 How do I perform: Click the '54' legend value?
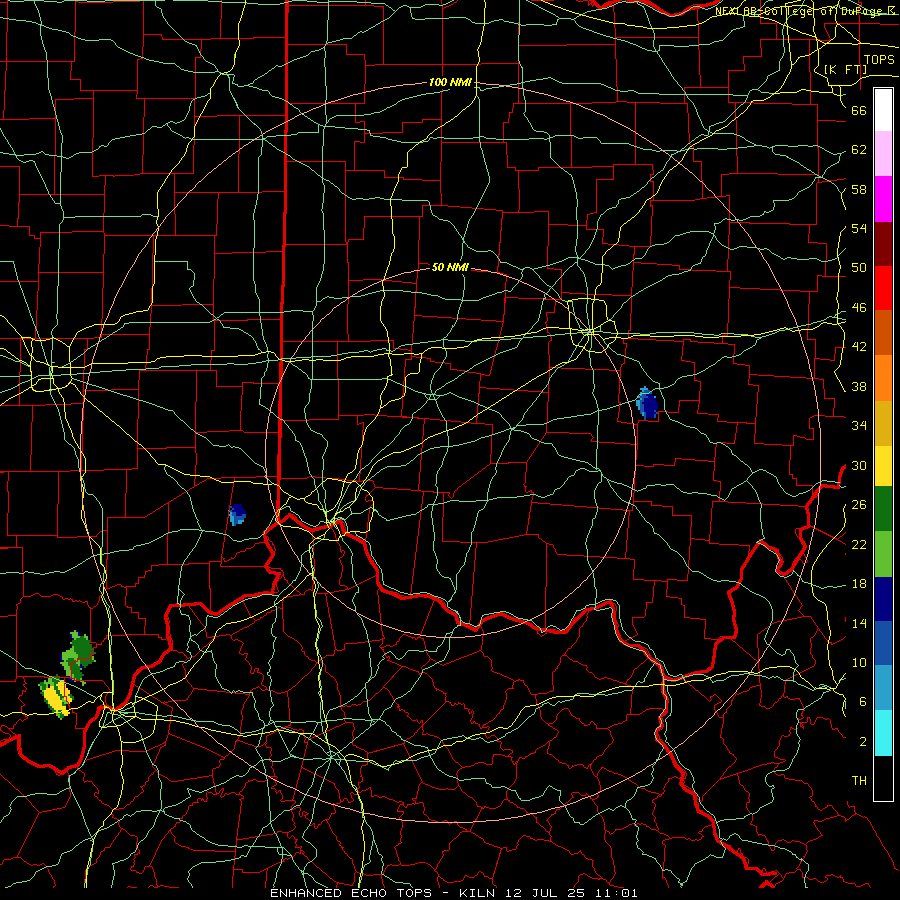pyautogui.click(x=859, y=228)
